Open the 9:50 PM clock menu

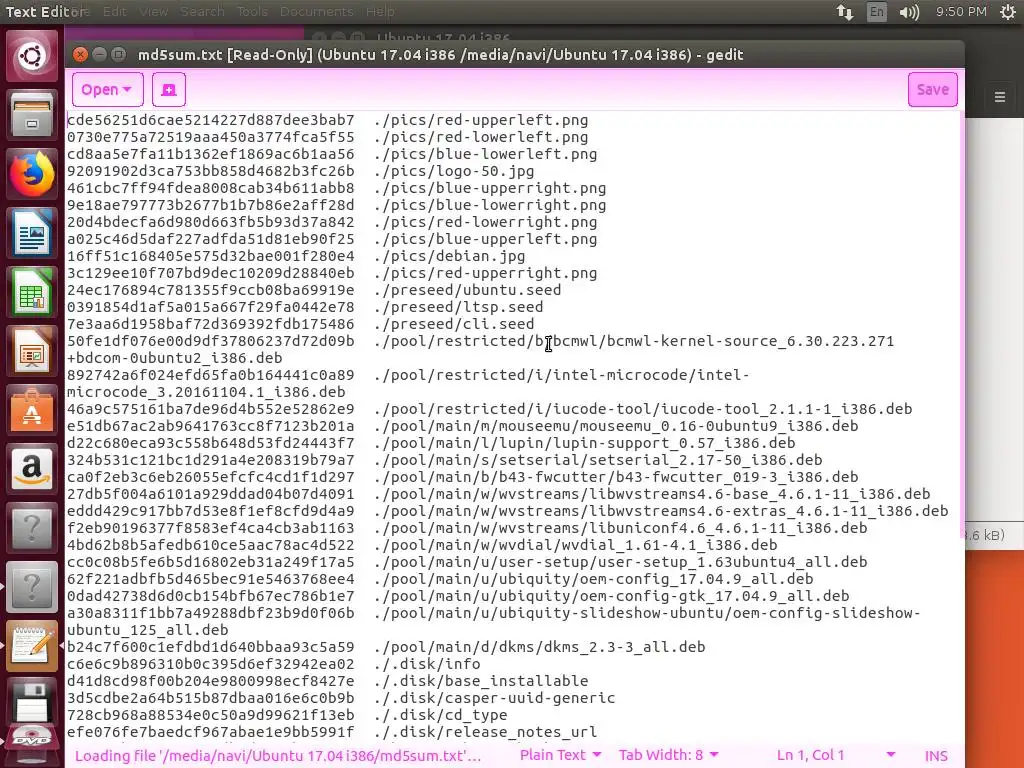tap(961, 12)
